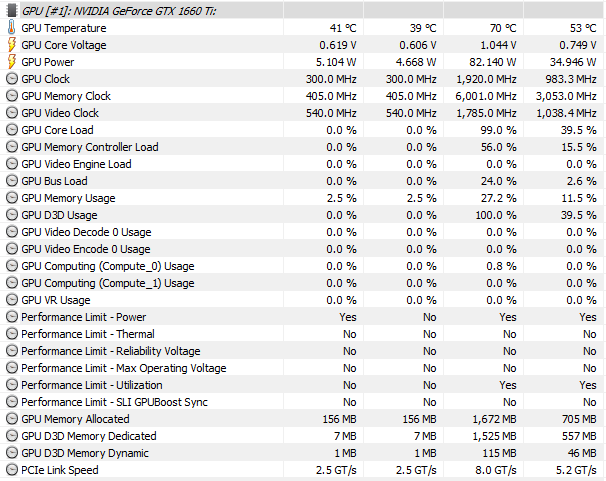Viewport: 606px width, 481px height.
Task: Select Performance Limit - Power entry
Action: 83,317
